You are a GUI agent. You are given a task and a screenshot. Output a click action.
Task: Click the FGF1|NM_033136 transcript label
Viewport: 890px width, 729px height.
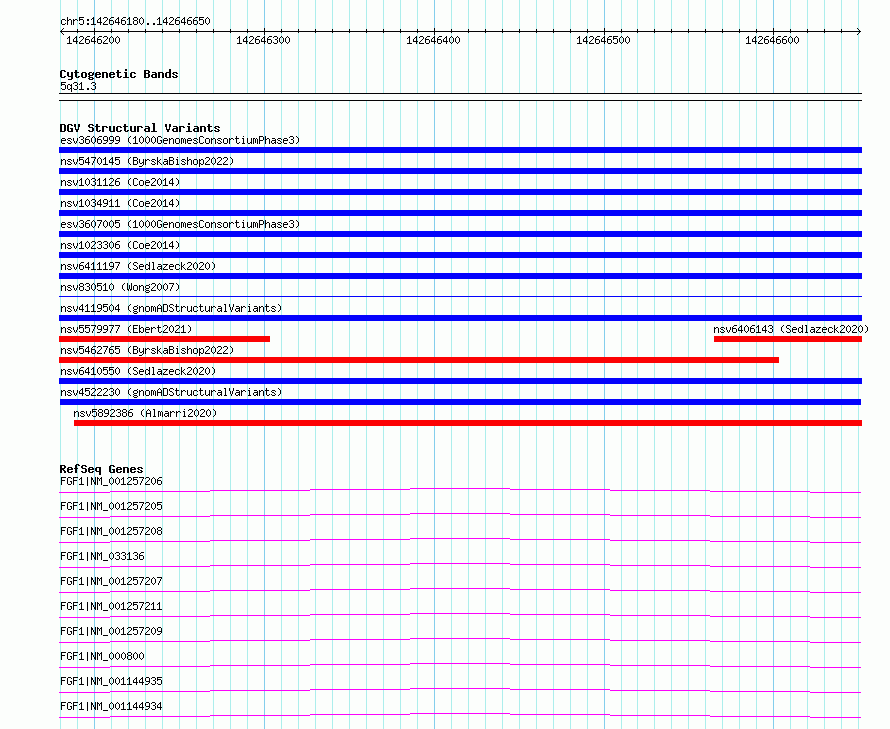pos(102,556)
